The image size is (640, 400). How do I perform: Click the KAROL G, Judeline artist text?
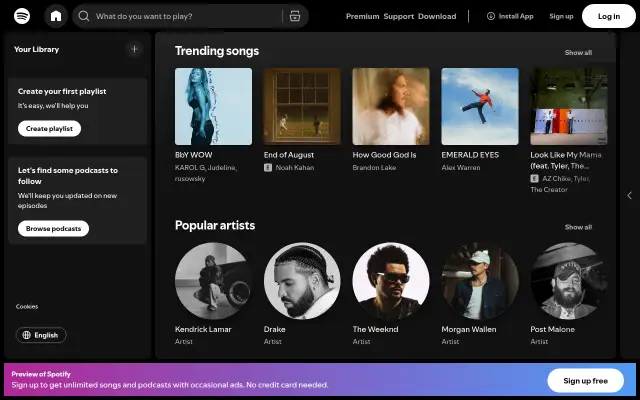(x=206, y=168)
